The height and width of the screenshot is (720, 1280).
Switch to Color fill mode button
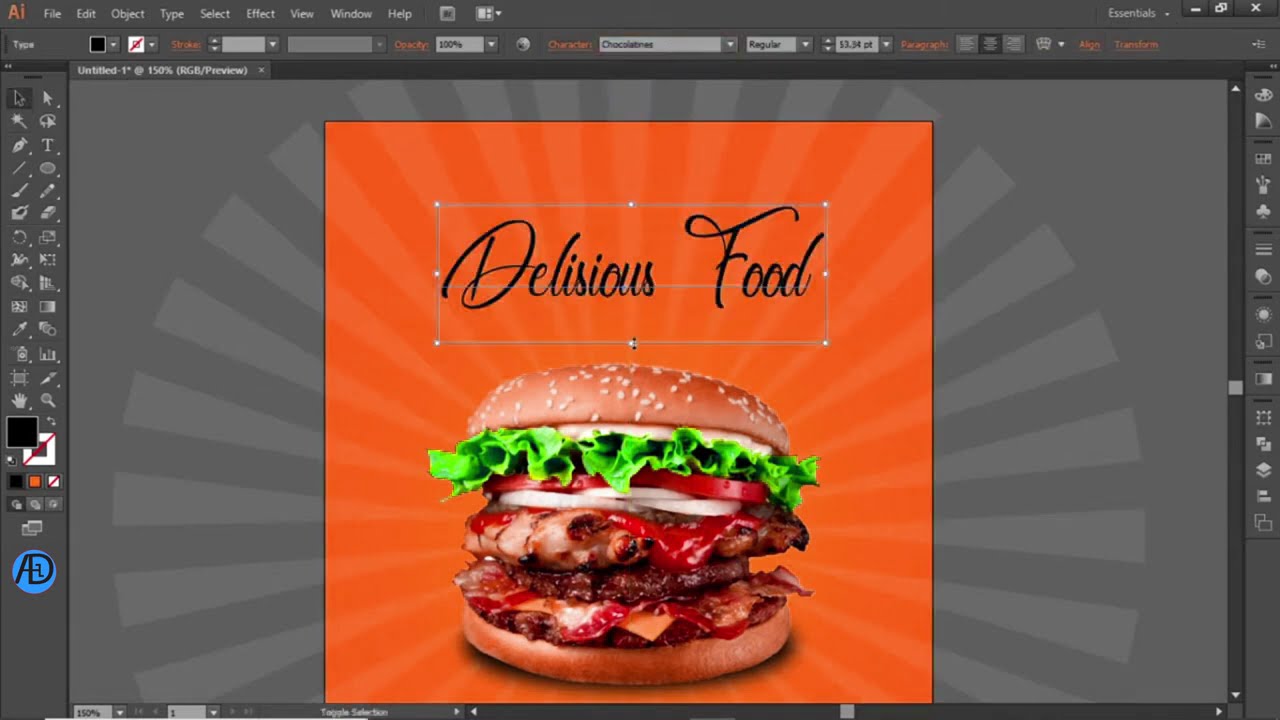point(15,481)
